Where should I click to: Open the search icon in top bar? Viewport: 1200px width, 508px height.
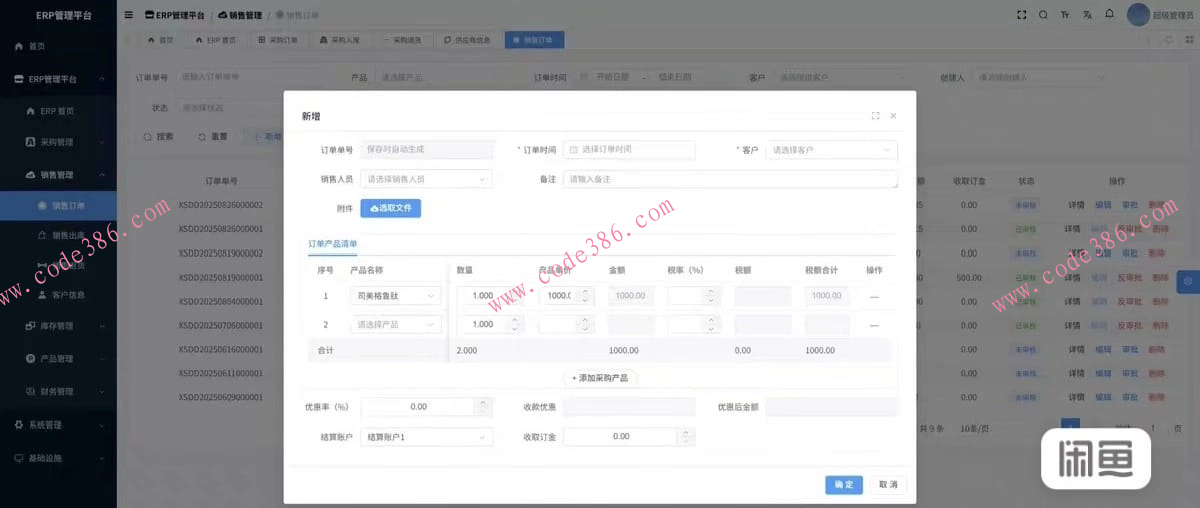[1043, 15]
